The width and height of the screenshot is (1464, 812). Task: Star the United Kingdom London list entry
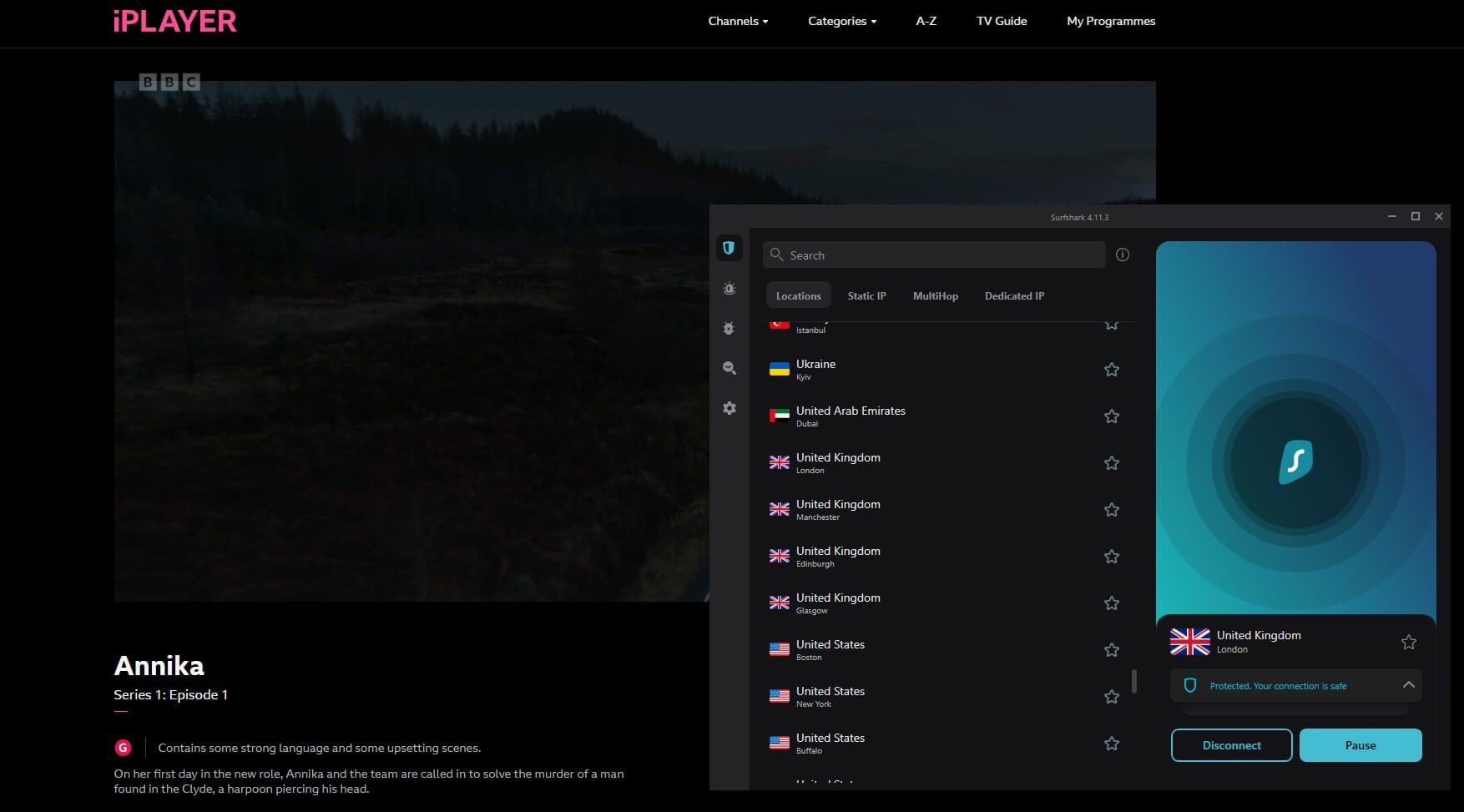click(1112, 463)
